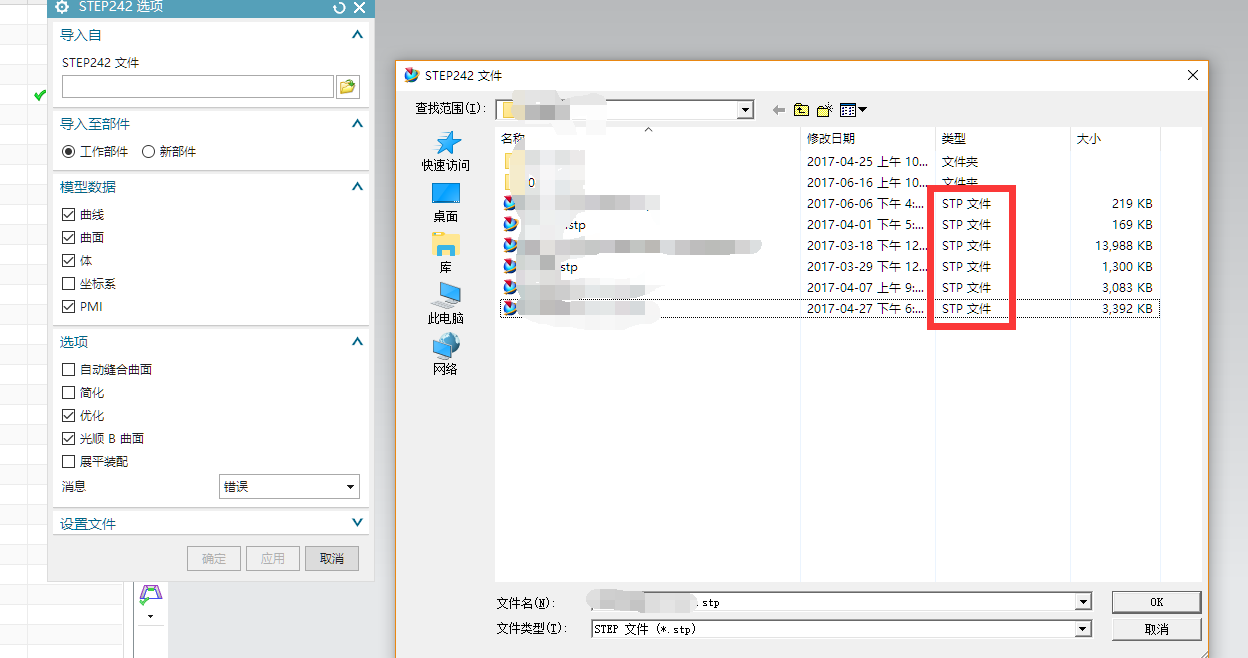1248x658 pixels.
Task: Select 快速访问 in the sidebar
Action: (x=445, y=150)
